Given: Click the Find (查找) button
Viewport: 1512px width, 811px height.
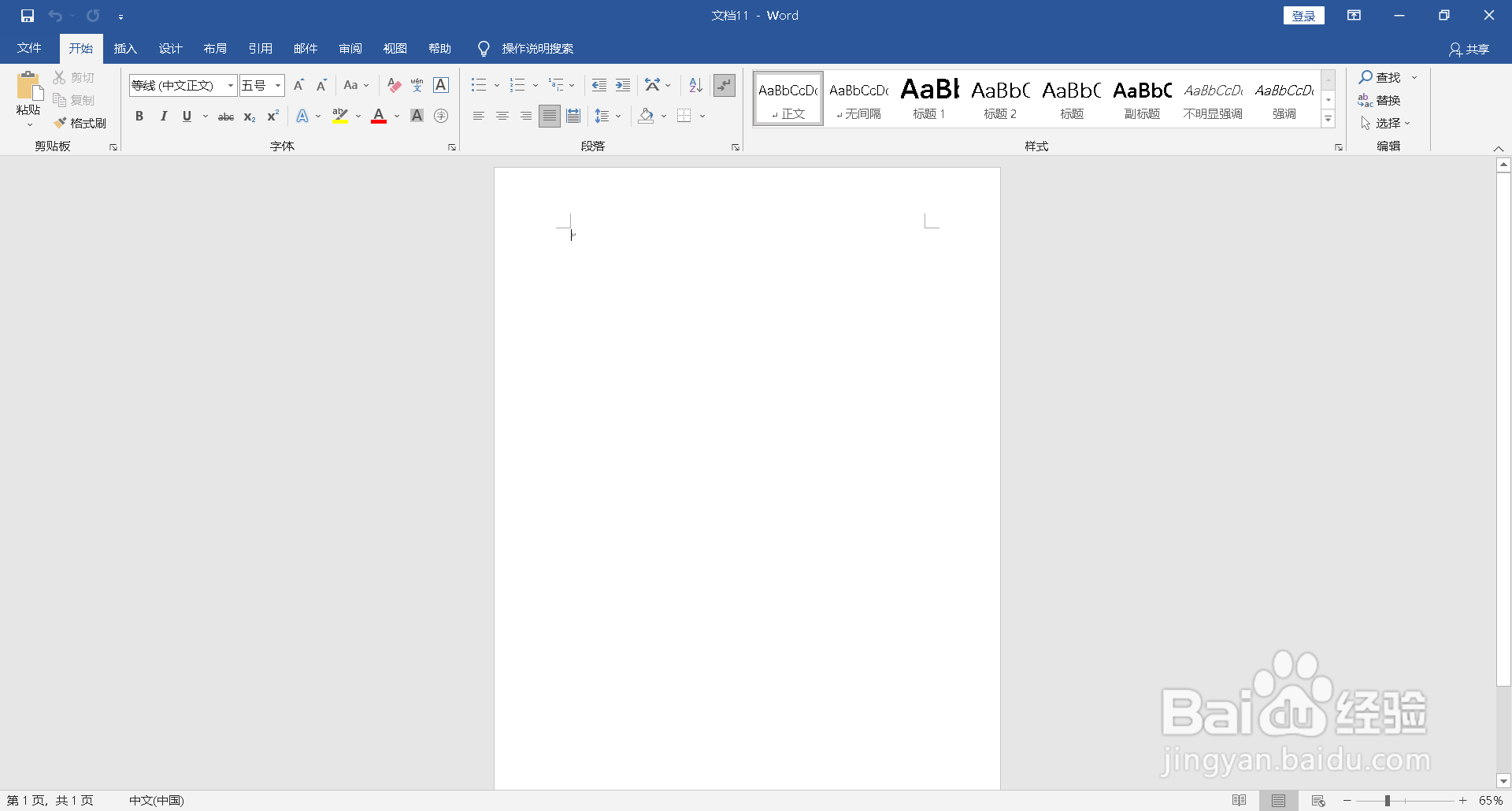Looking at the screenshot, I should 1380,77.
